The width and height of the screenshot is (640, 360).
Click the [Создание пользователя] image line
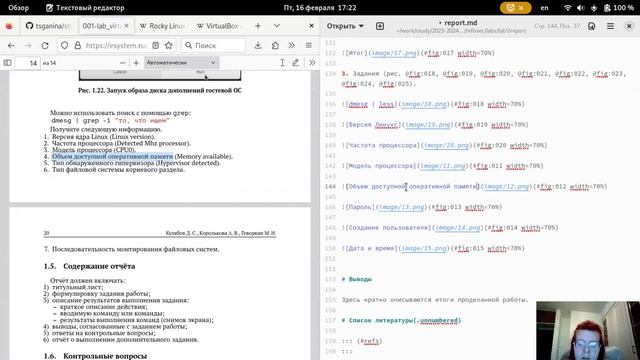pyautogui.click(x=450, y=228)
